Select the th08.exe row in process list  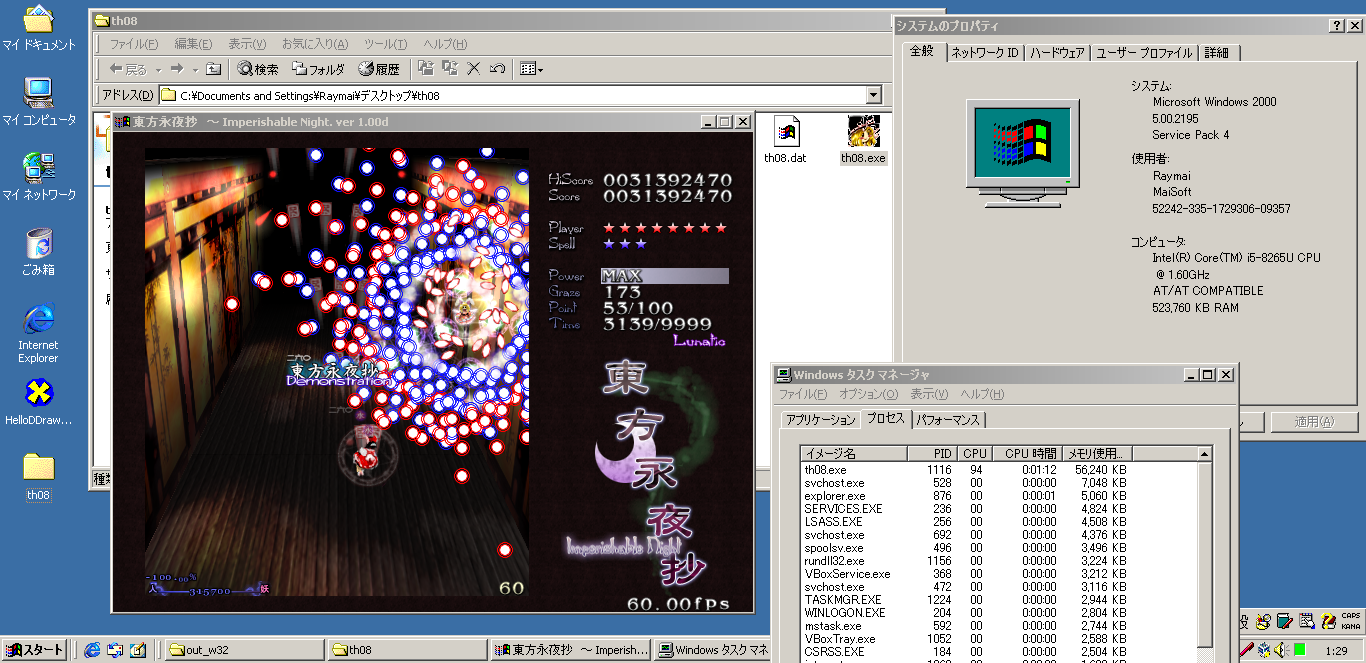click(999, 469)
